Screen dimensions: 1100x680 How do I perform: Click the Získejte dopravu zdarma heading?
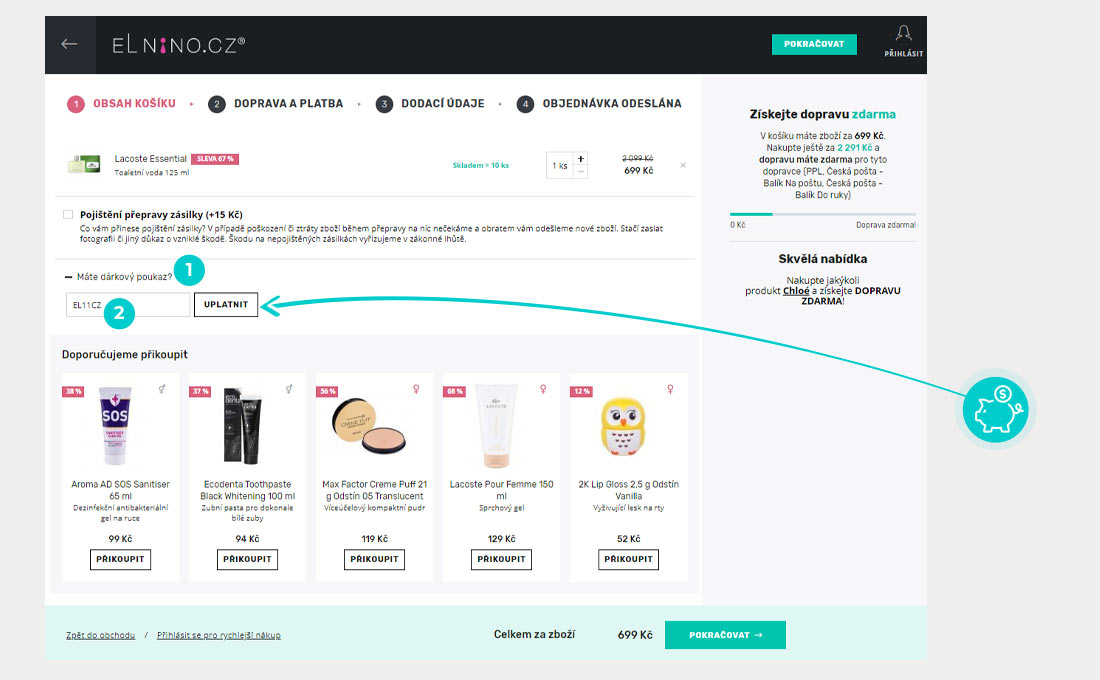point(822,114)
